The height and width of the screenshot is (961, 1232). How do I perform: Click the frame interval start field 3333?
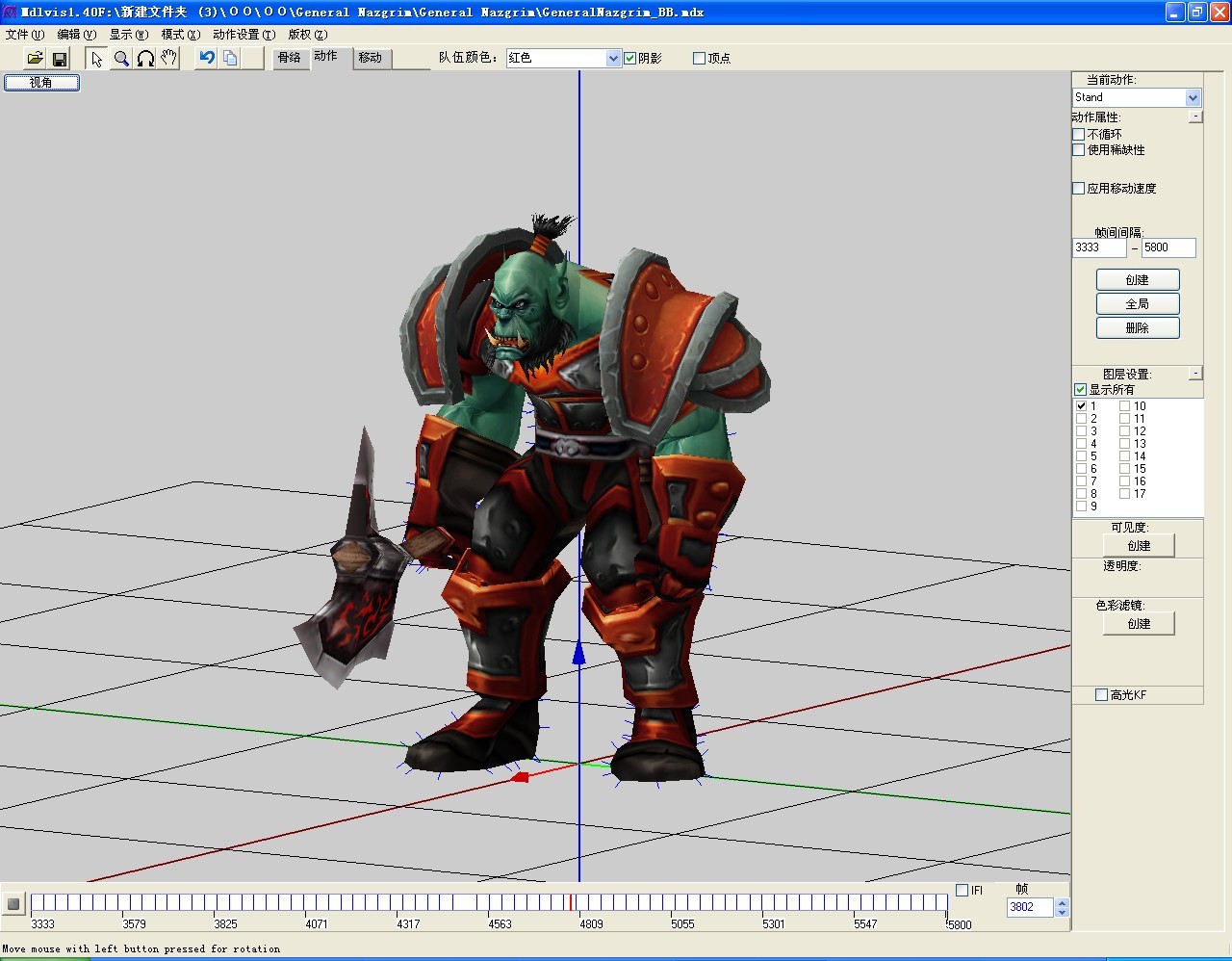1099,247
